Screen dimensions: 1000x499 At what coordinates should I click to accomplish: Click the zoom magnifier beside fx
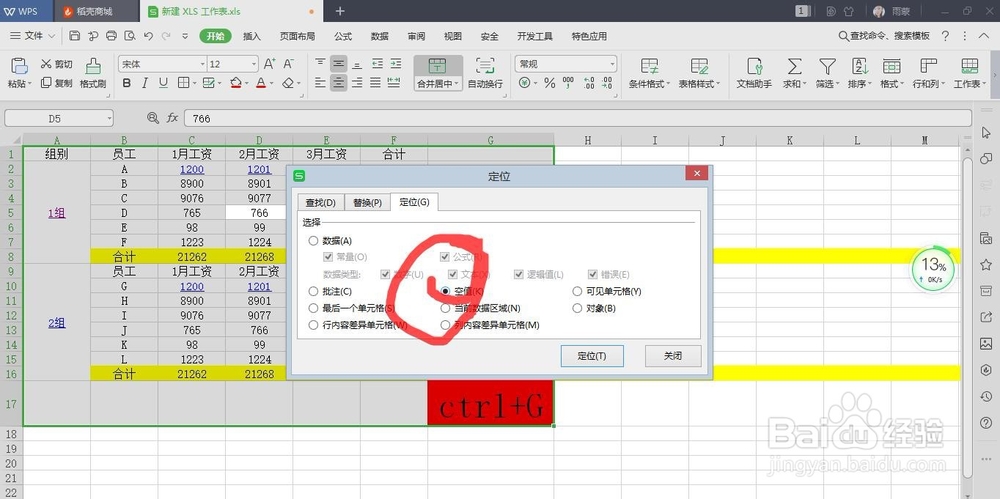pyautogui.click(x=153, y=118)
